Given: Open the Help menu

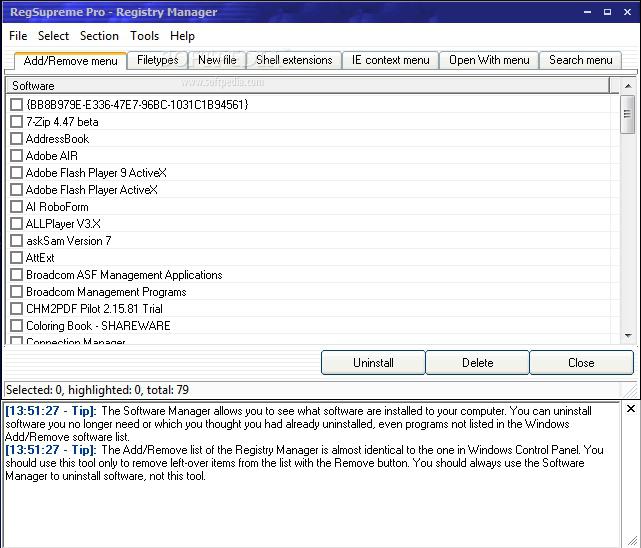Looking at the screenshot, I should pos(182,36).
